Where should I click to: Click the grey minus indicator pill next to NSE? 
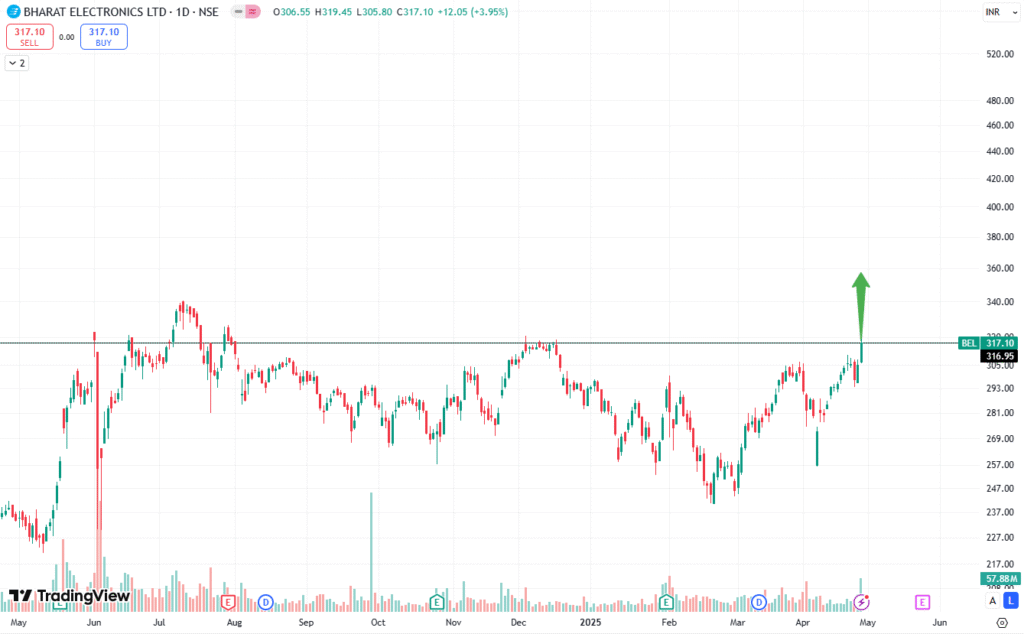(238, 12)
